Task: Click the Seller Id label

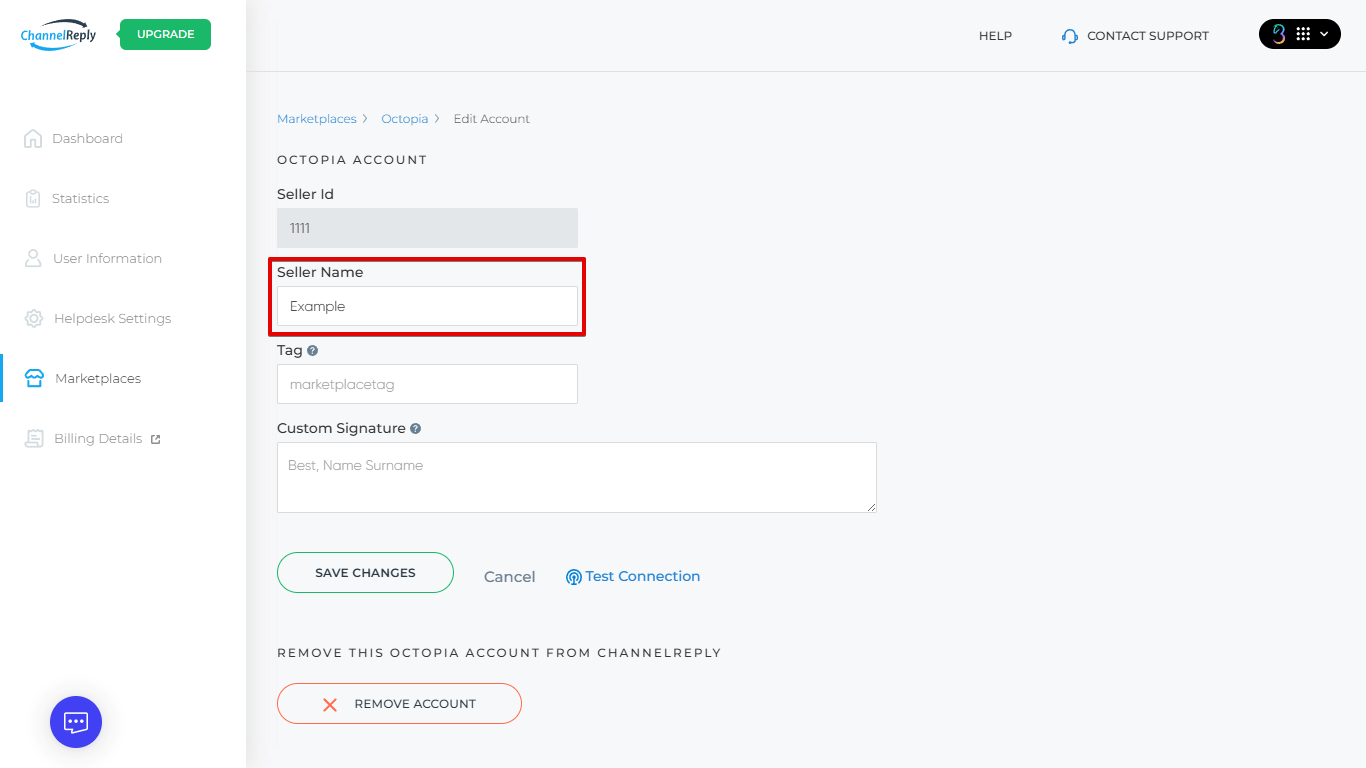Action: [305, 194]
